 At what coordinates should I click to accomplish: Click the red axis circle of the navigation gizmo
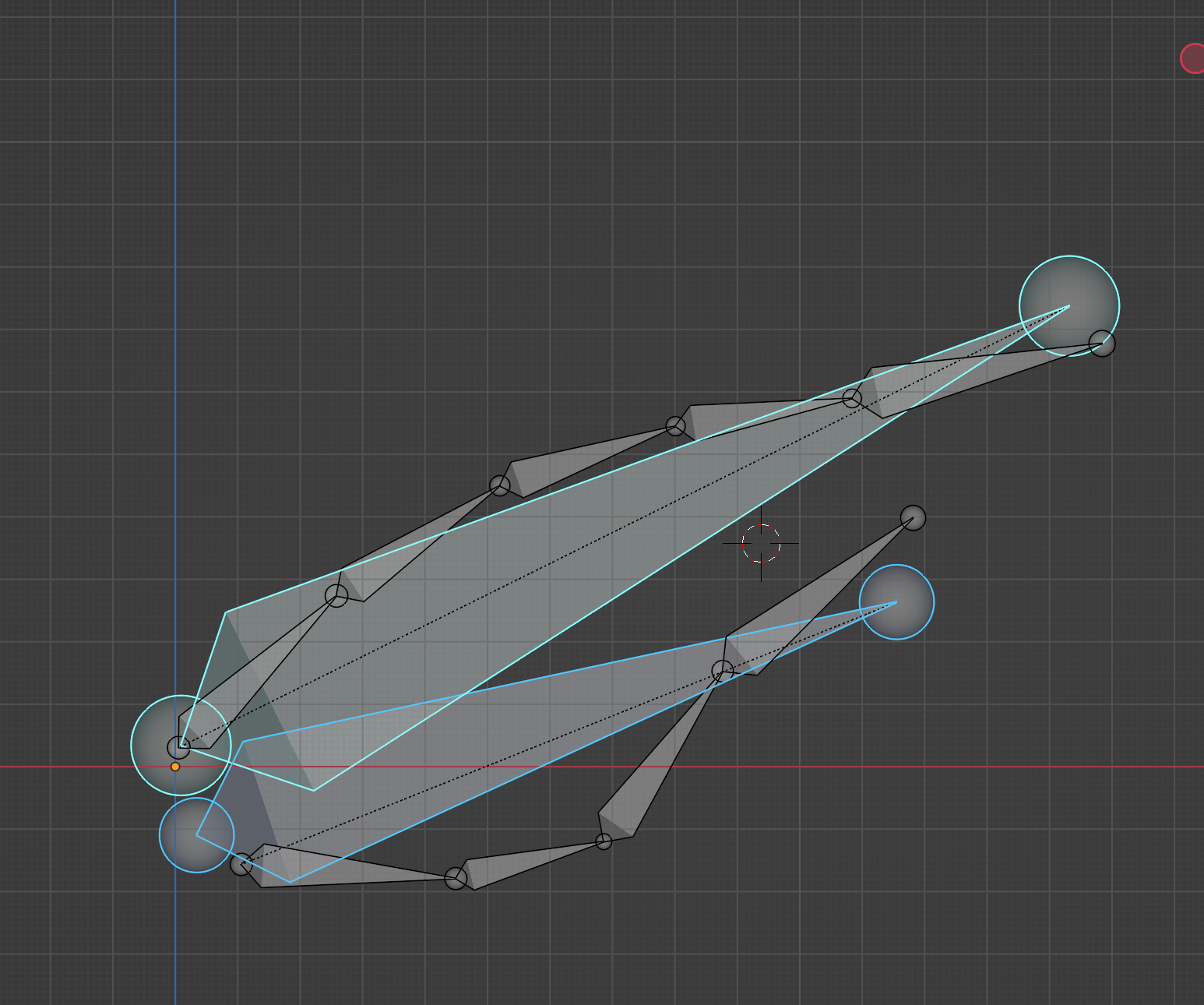[x=1192, y=58]
